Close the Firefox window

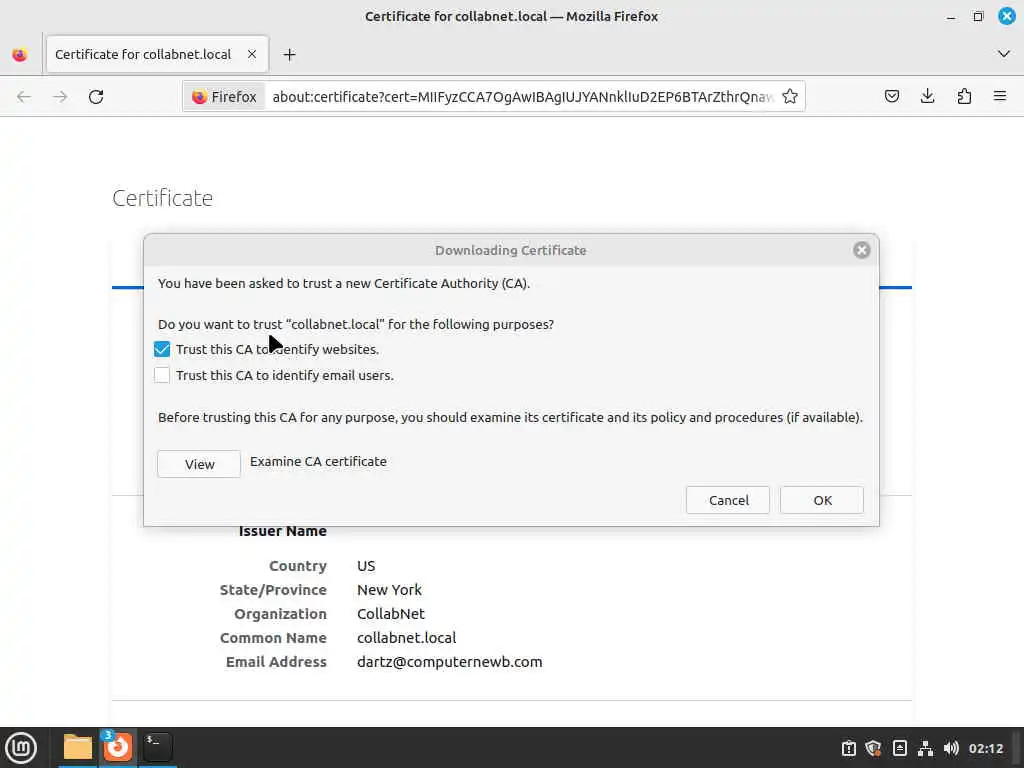1006,16
